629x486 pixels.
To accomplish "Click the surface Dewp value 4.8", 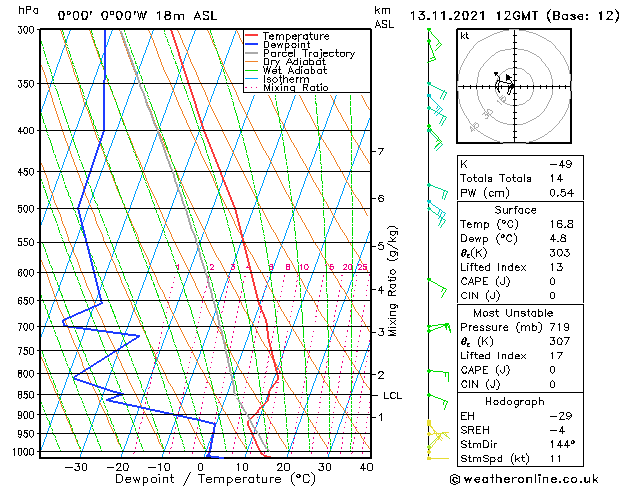I will pyautogui.click(x=558, y=239).
